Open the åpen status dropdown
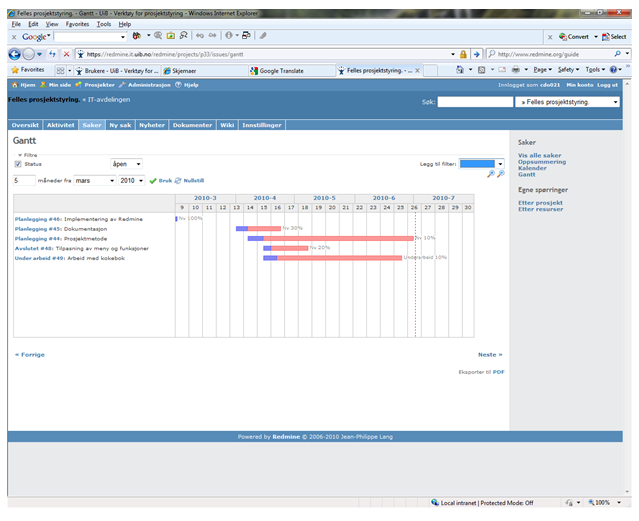Screen dimensions: 639x521 pos(126,164)
